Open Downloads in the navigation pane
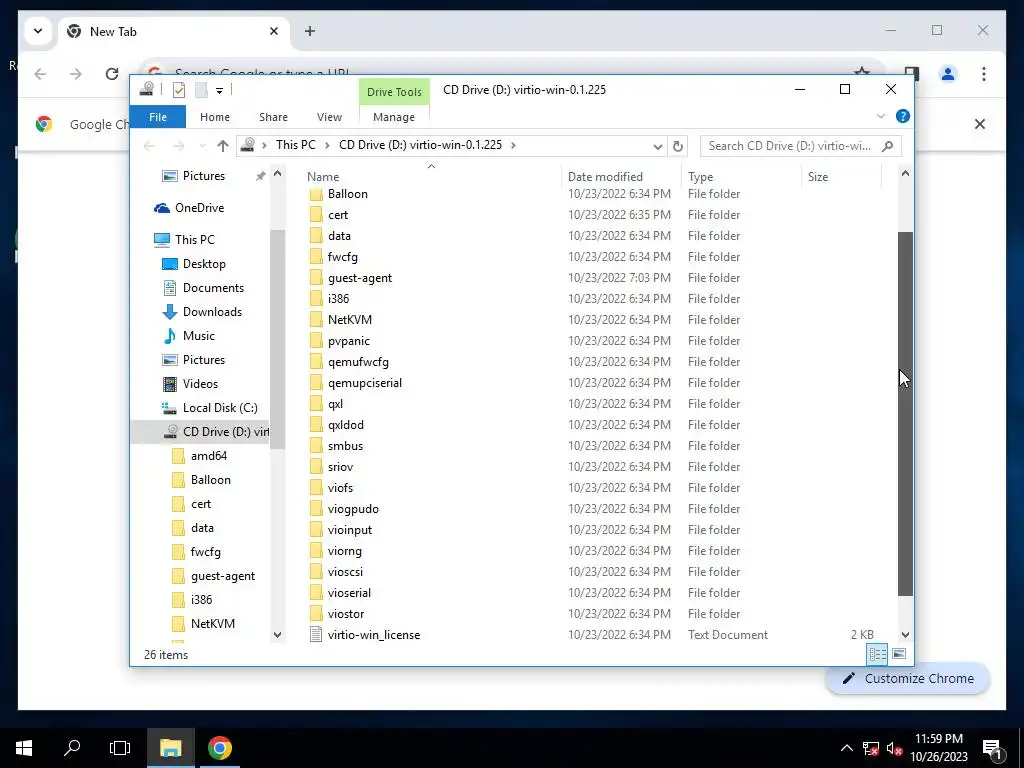 212,312
